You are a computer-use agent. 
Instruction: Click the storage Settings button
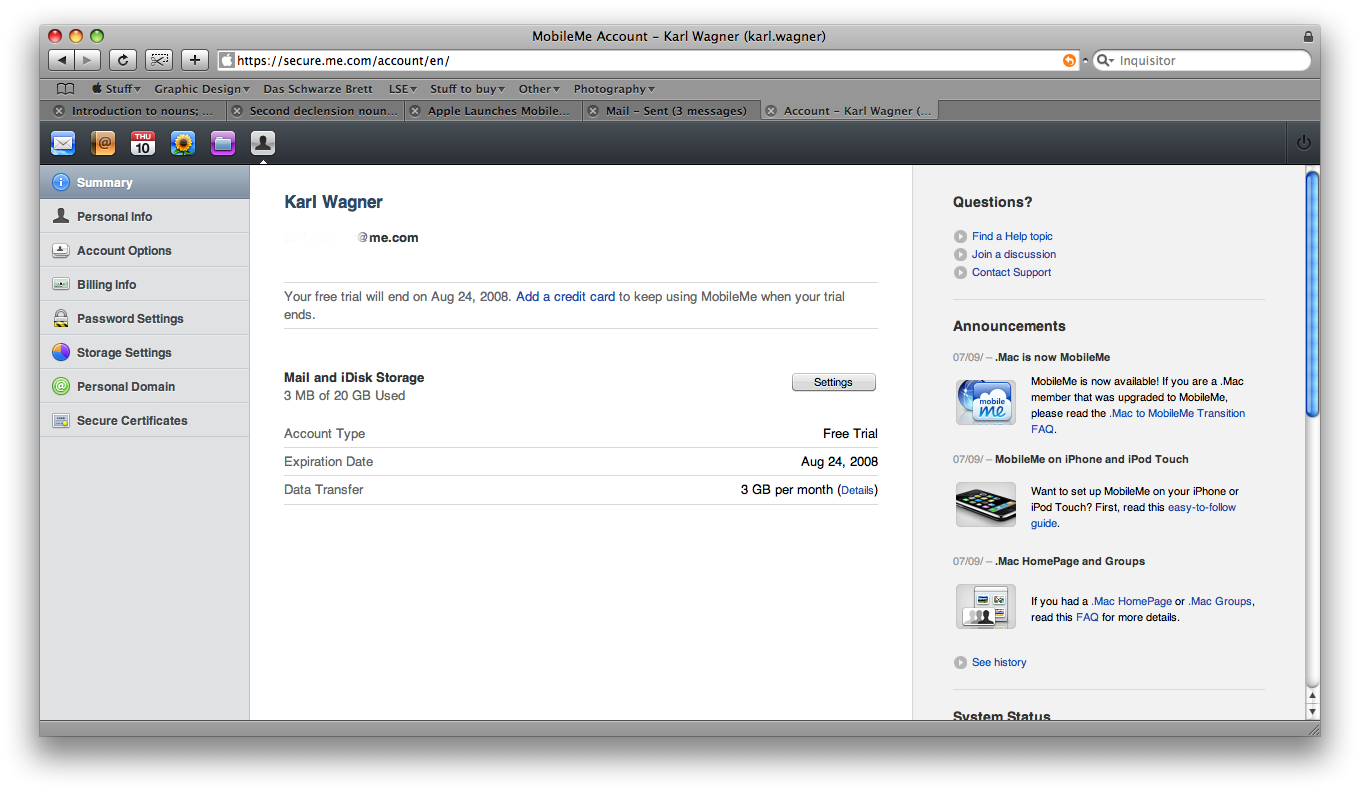(x=833, y=382)
